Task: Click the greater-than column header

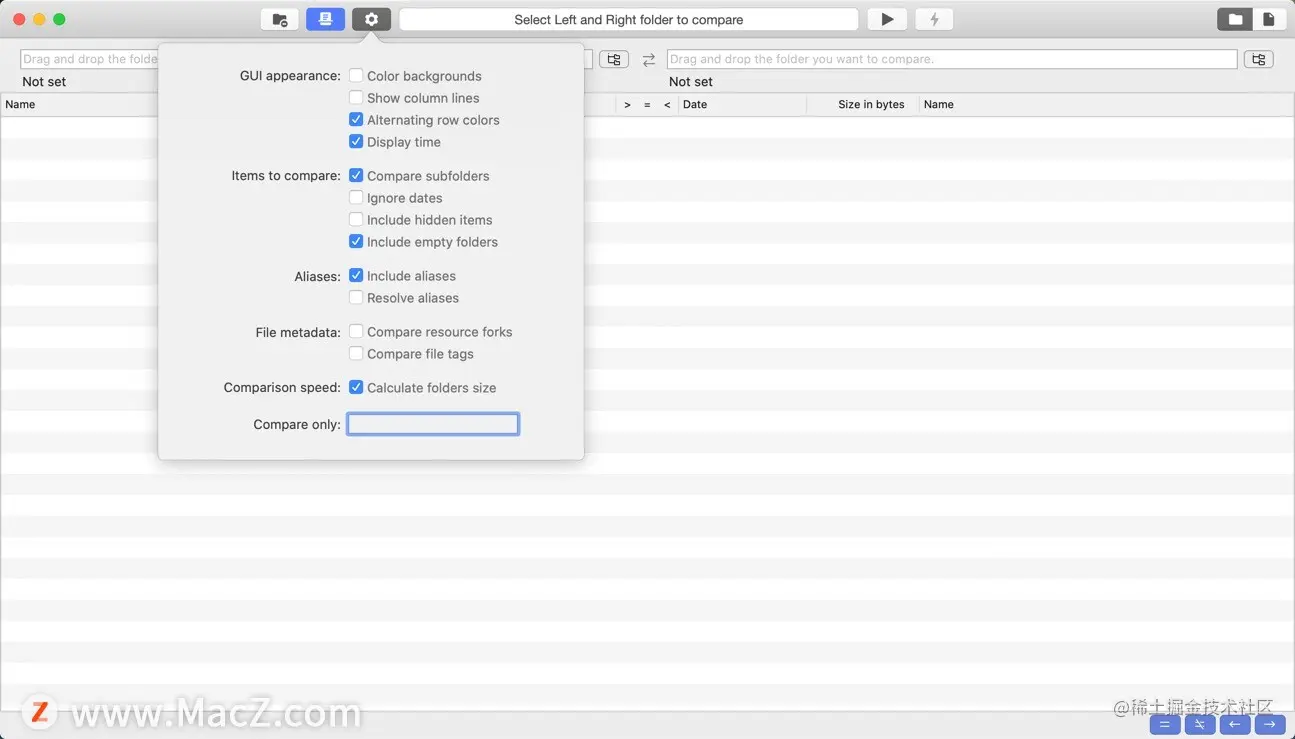Action: [627, 104]
